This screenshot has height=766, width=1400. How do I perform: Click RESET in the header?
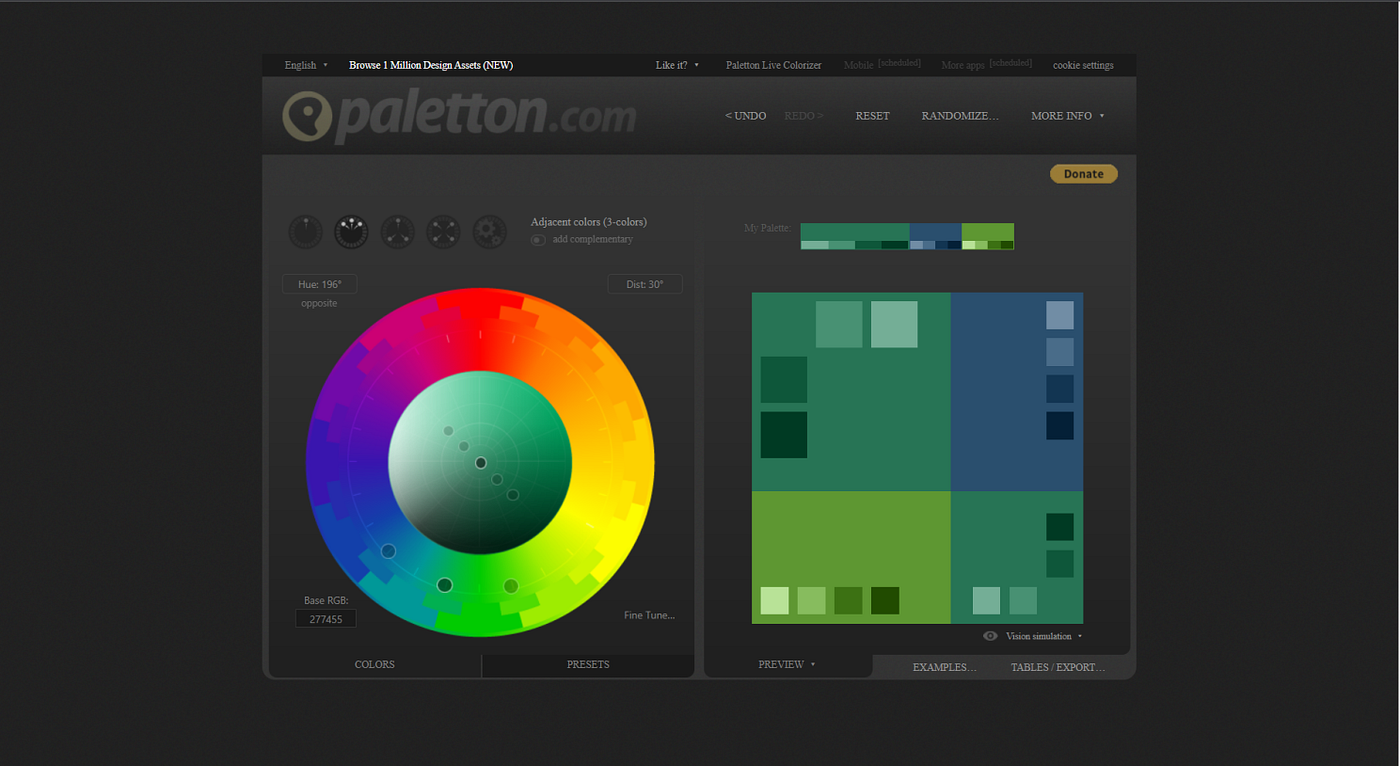(872, 116)
